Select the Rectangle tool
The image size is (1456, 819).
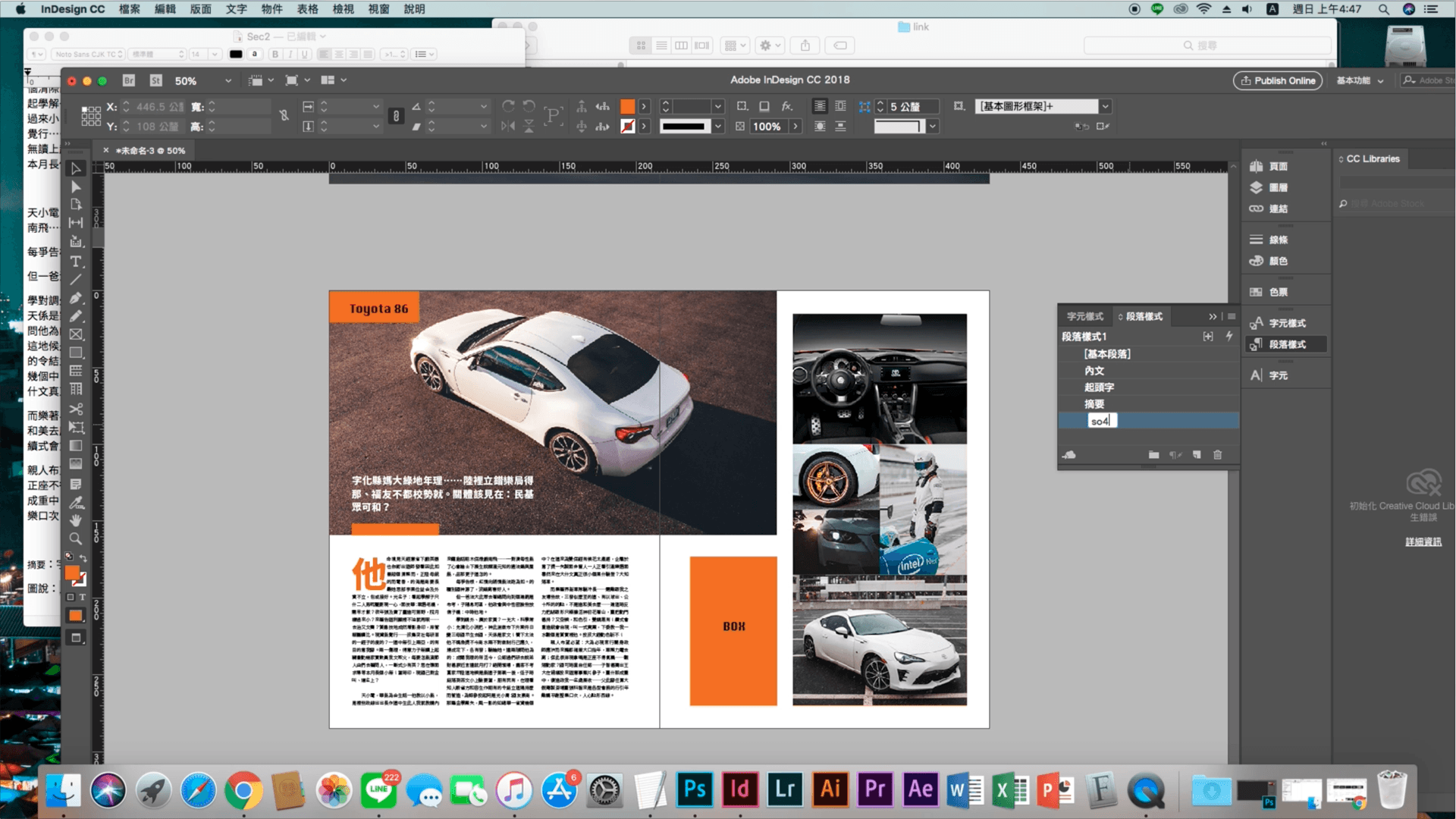[76, 353]
